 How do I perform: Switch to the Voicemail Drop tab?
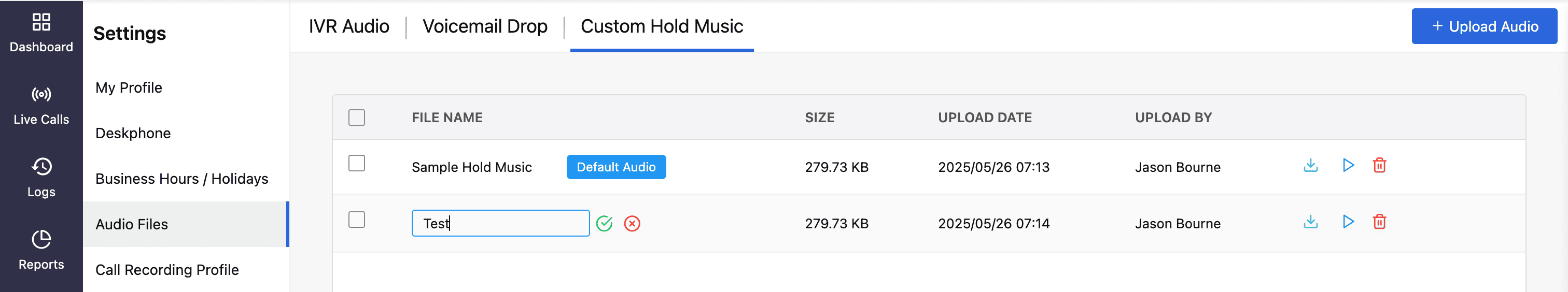pos(485,26)
